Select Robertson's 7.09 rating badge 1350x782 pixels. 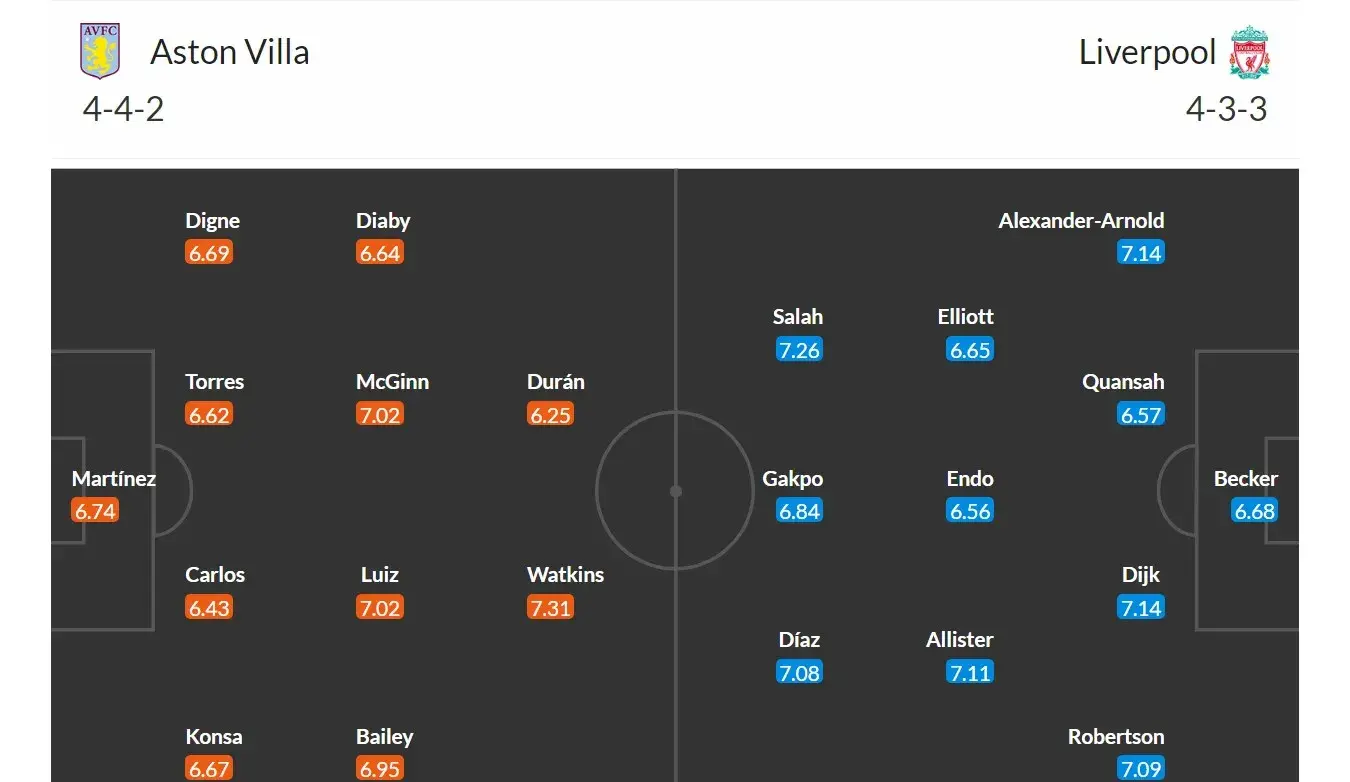point(1141,770)
